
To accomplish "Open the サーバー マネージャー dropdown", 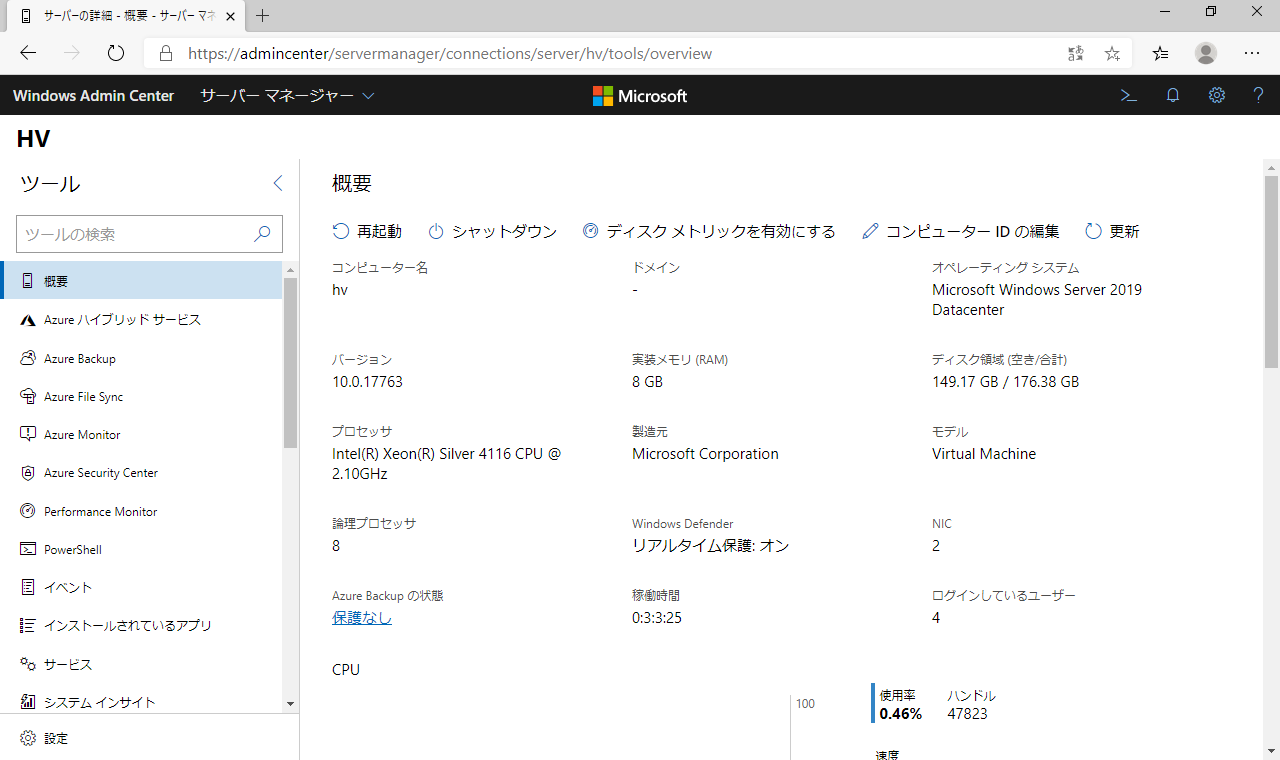I will [x=287, y=96].
